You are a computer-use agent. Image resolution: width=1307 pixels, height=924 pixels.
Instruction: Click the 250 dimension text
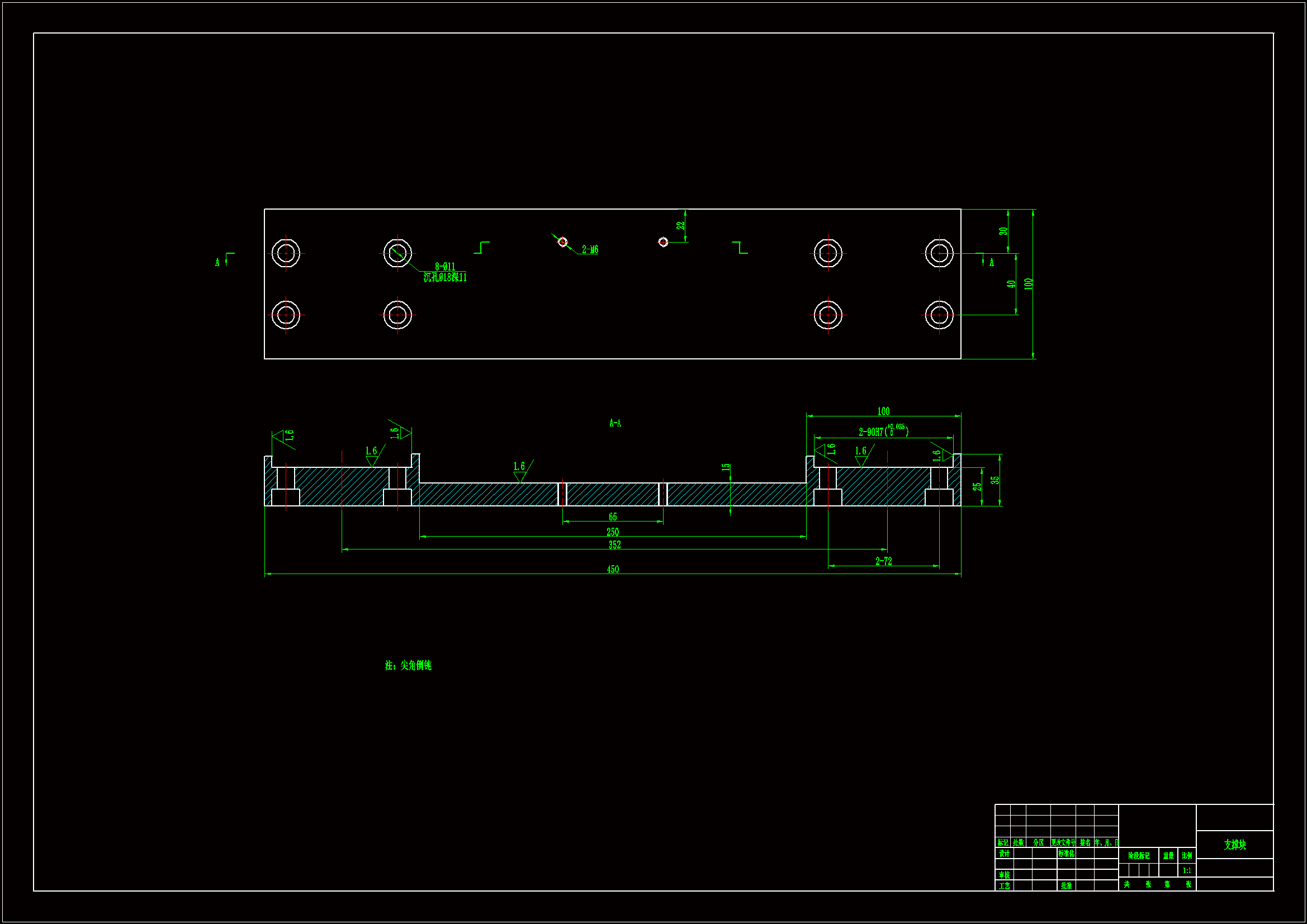pos(613,532)
